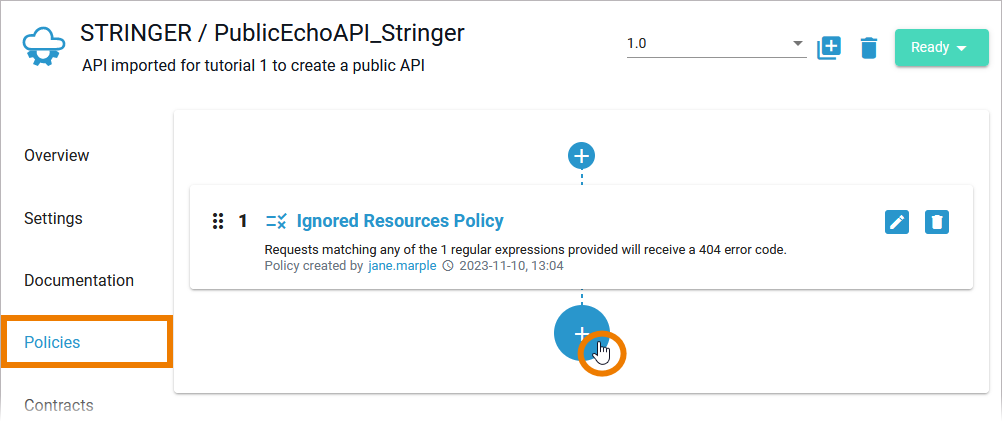The width and height of the screenshot is (1002, 422).
Task: Click the Ignored Resources policy type icon
Action: tap(276, 221)
